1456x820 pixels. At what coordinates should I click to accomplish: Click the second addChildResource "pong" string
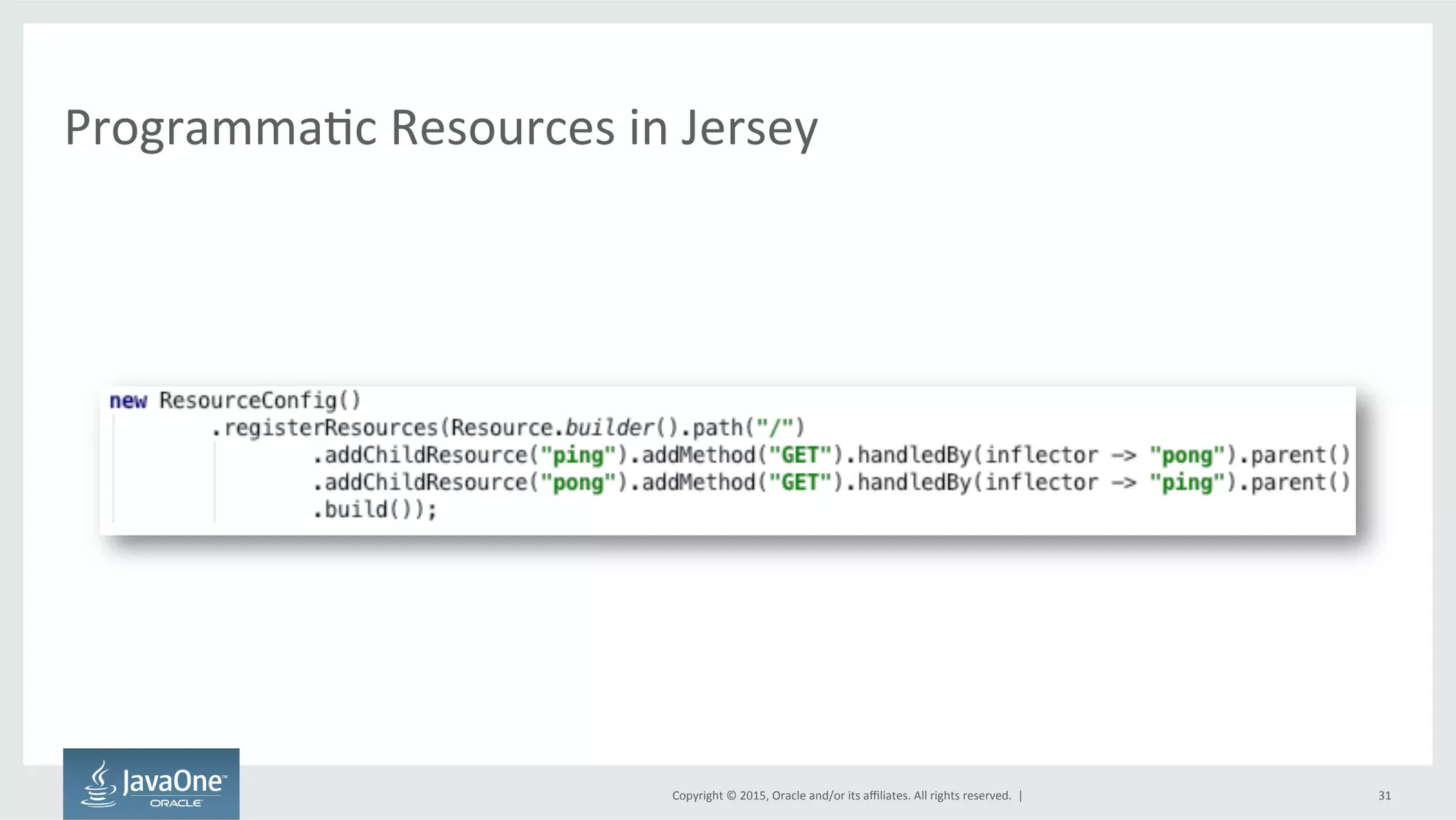coord(578,483)
